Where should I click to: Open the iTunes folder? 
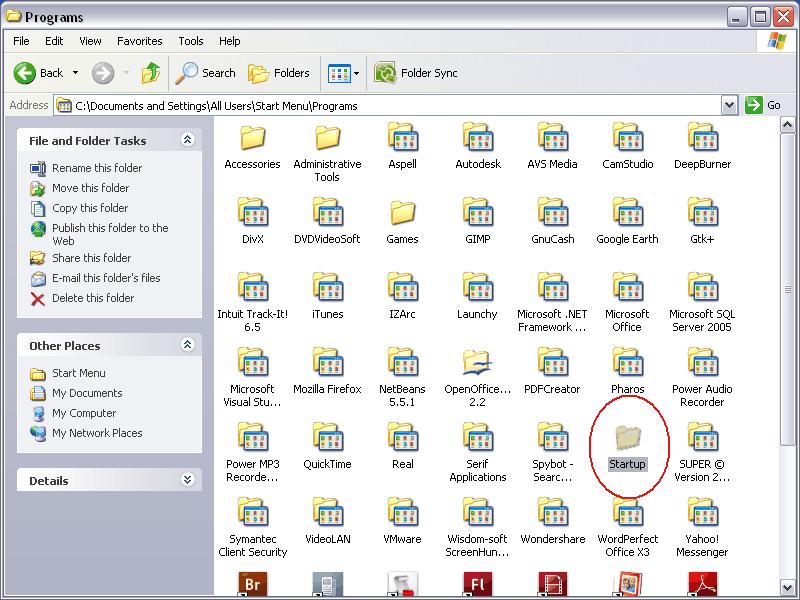tap(328, 290)
